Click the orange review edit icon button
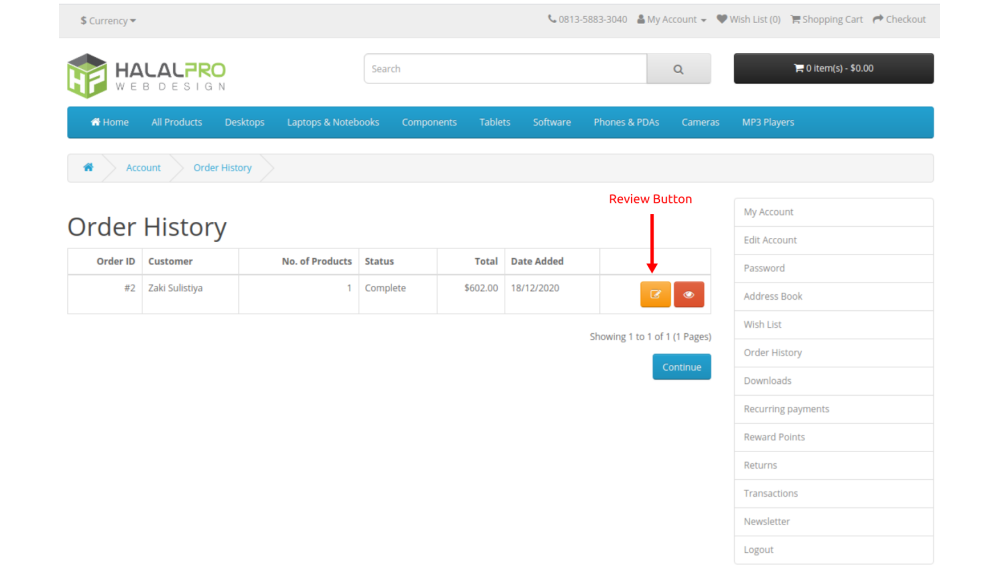Image resolution: width=1000 pixels, height=585 pixels. click(x=655, y=295)
